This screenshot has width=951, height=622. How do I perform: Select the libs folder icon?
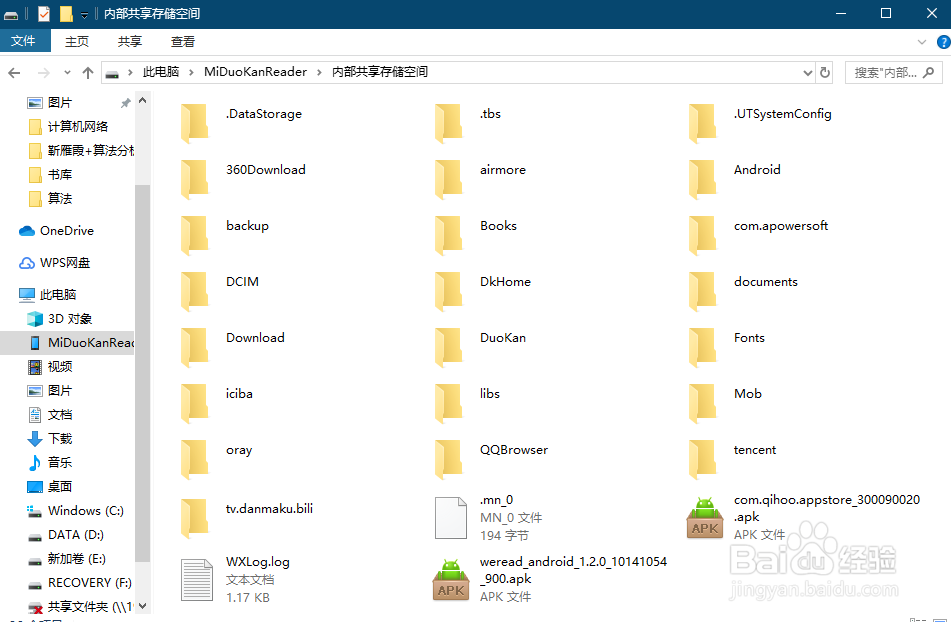pyautogui.click(x=449, y=403)
